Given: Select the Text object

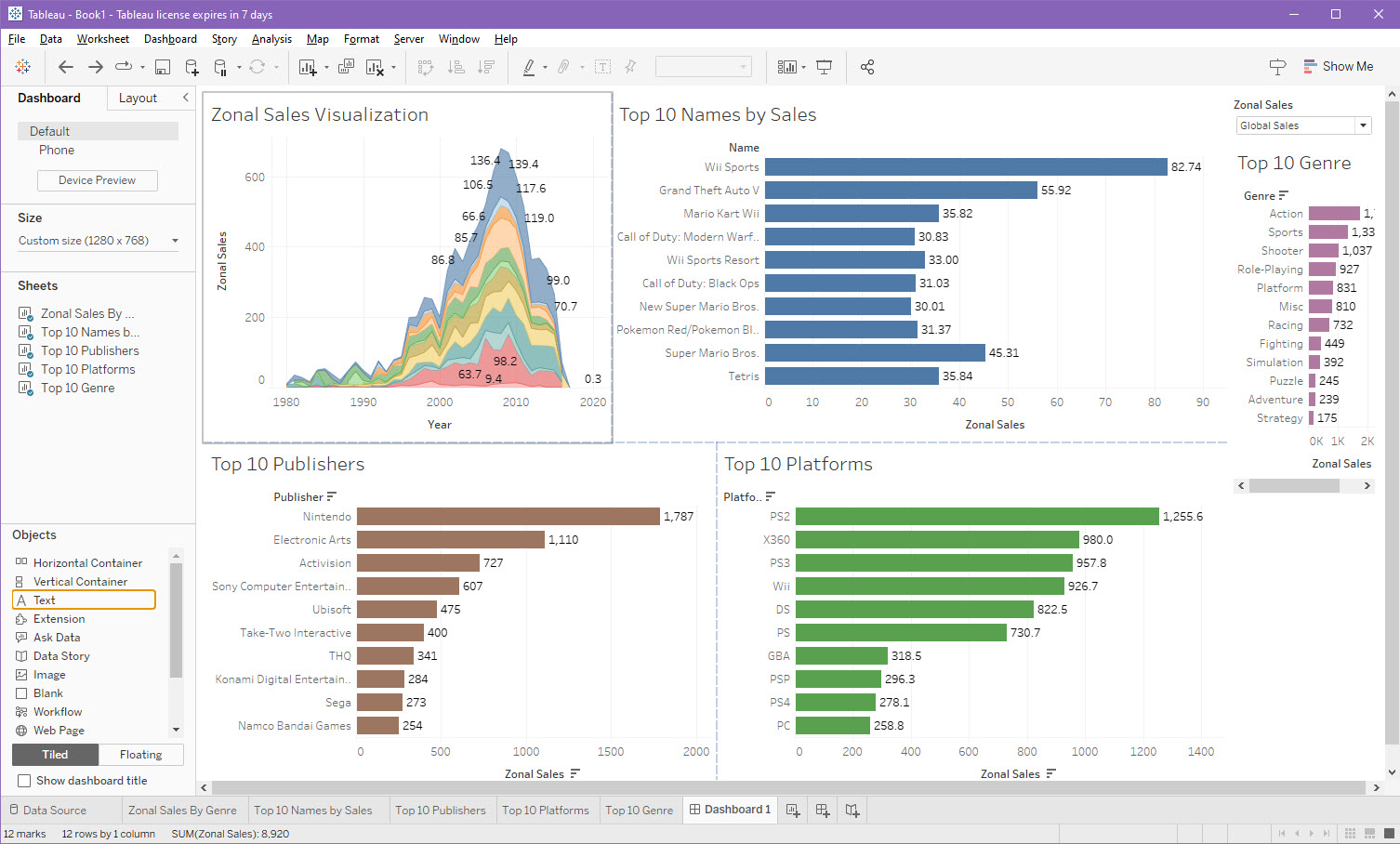Looking at the screenshot, I should click(84, 600).
